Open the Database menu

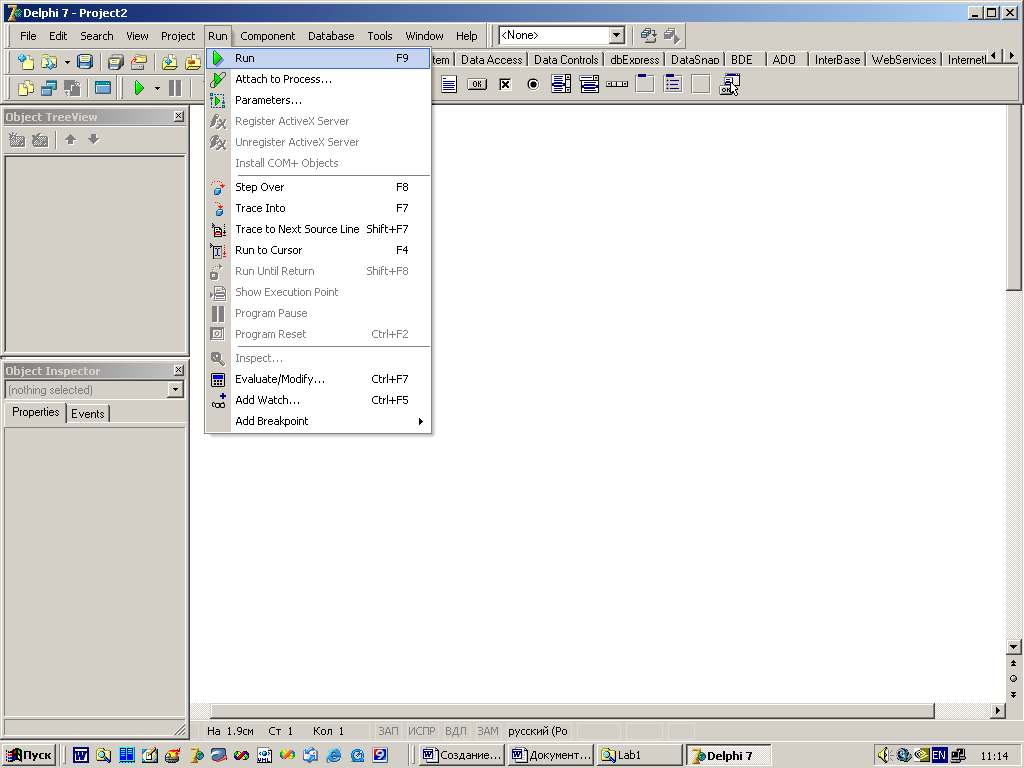[x=331, y=36]
